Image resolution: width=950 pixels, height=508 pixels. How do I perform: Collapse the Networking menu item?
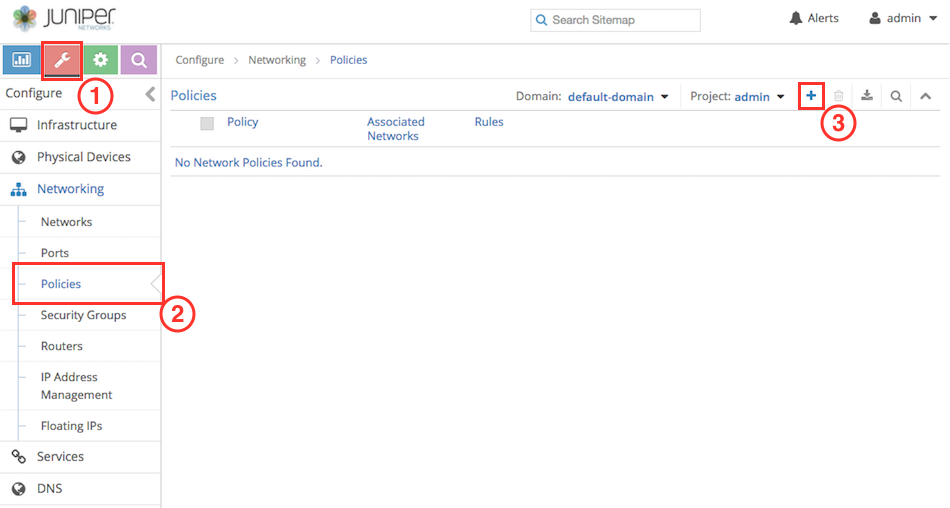80,190
